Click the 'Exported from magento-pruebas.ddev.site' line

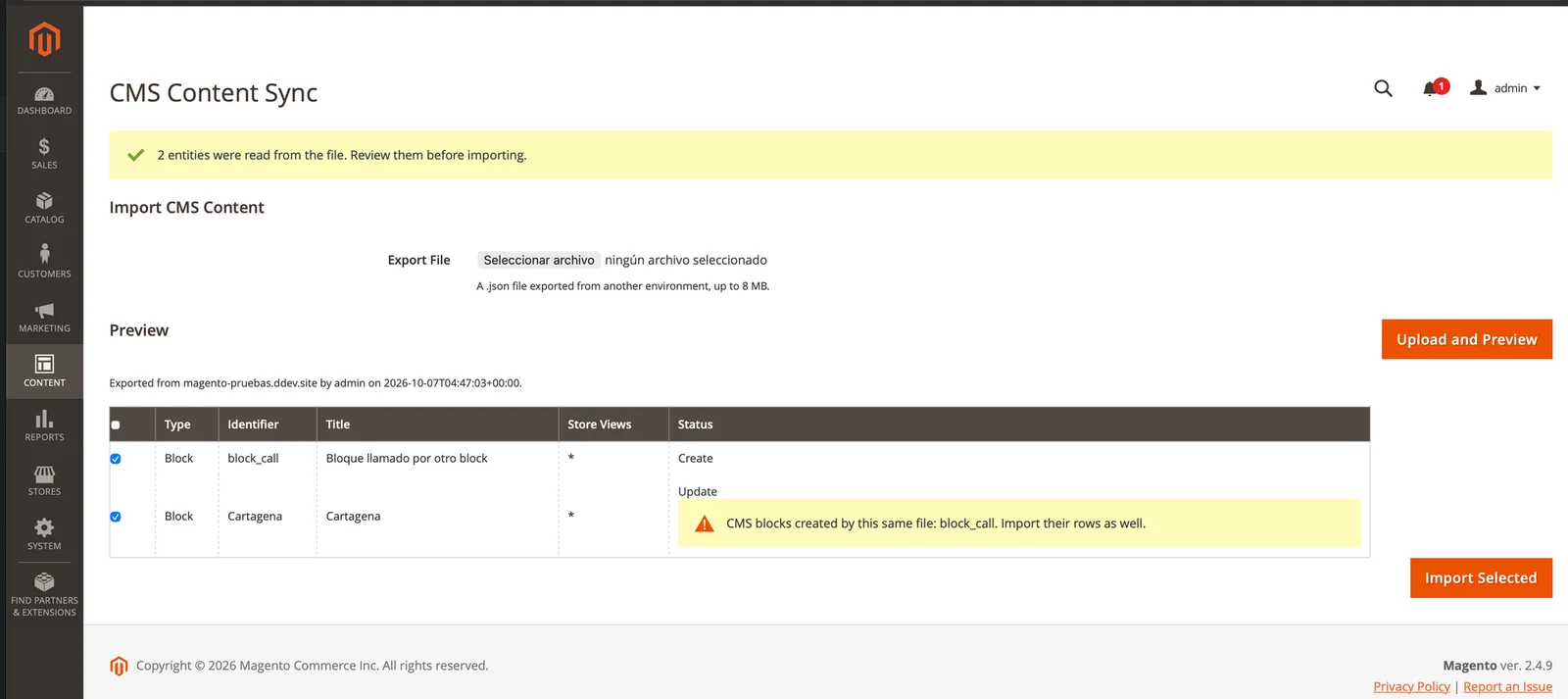coord(316,383)
